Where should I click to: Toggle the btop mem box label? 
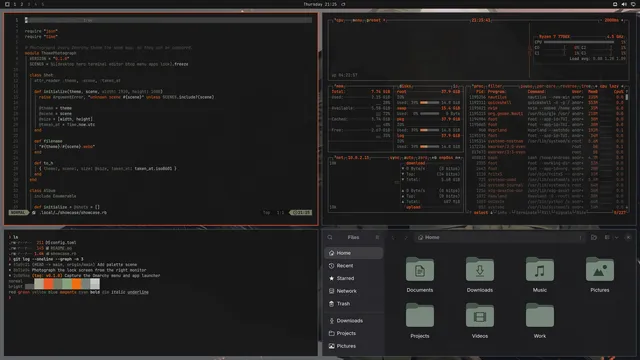coord(339,86)
